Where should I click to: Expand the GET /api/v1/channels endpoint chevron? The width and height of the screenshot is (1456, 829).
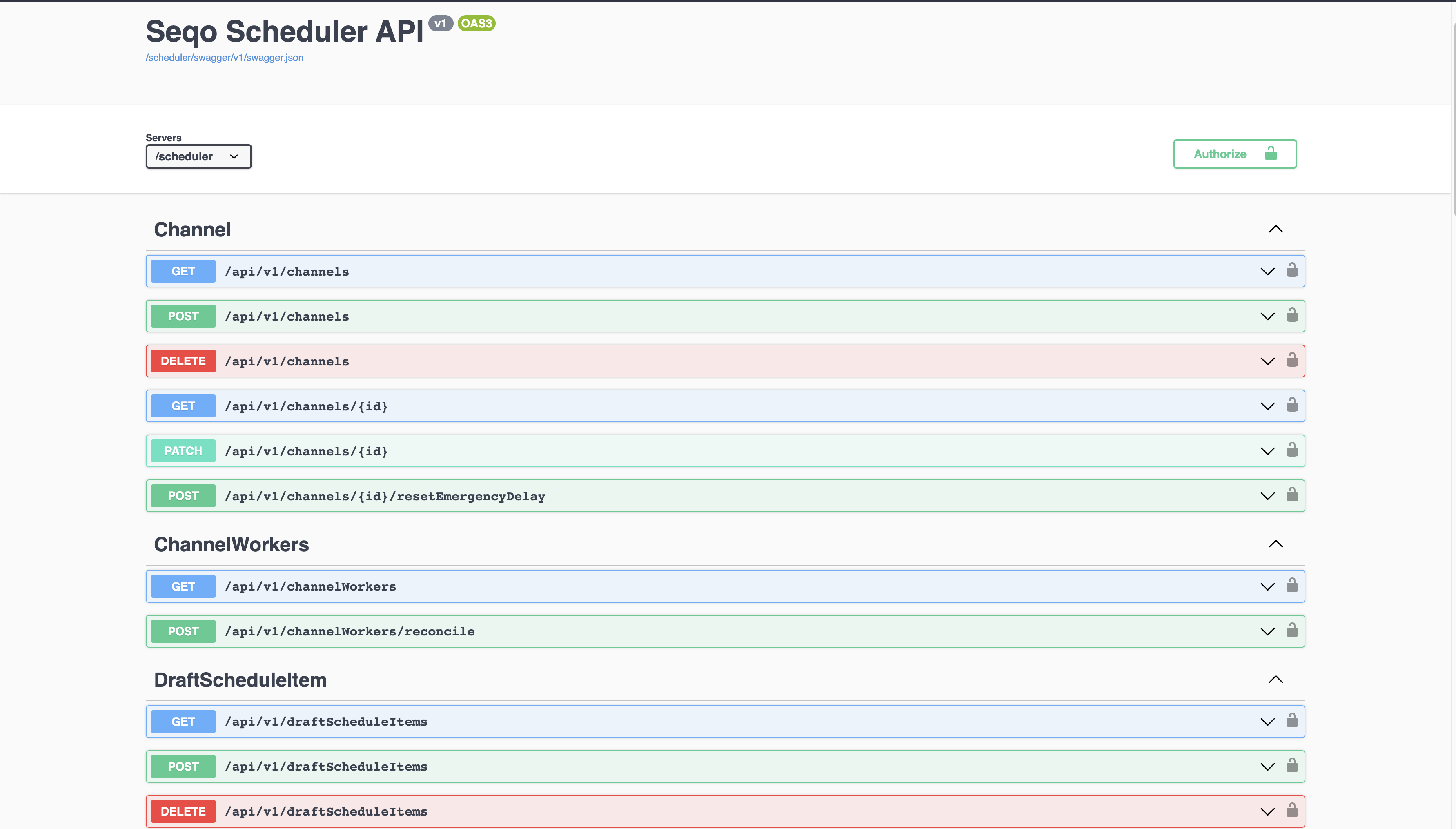click(x=1268, y=271)
